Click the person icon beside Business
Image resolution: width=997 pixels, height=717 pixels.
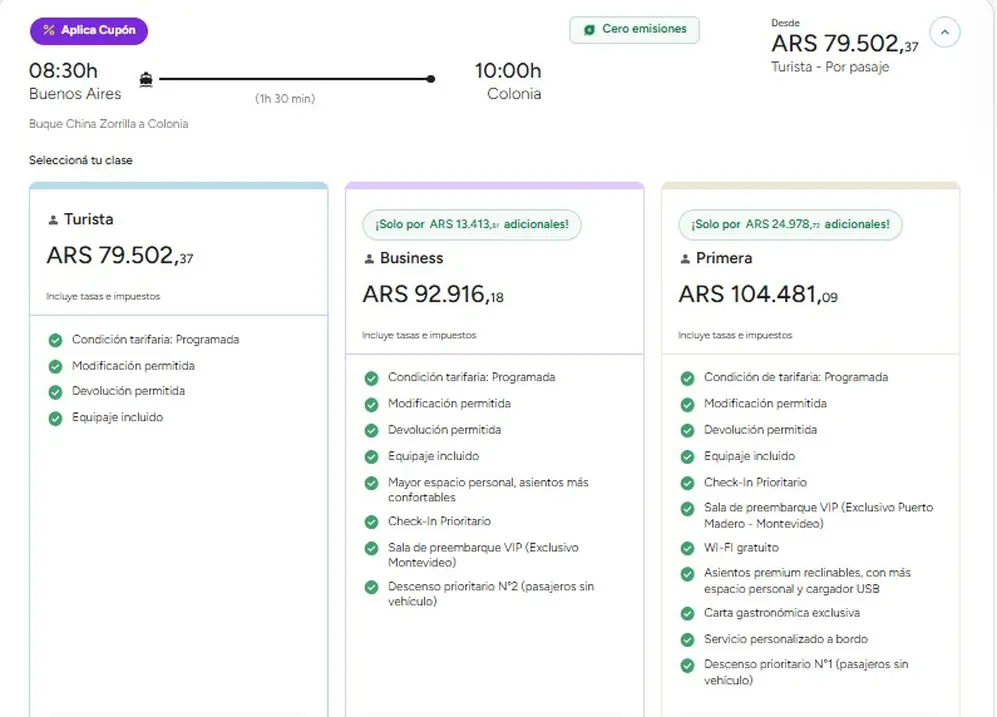click(369, 259)
